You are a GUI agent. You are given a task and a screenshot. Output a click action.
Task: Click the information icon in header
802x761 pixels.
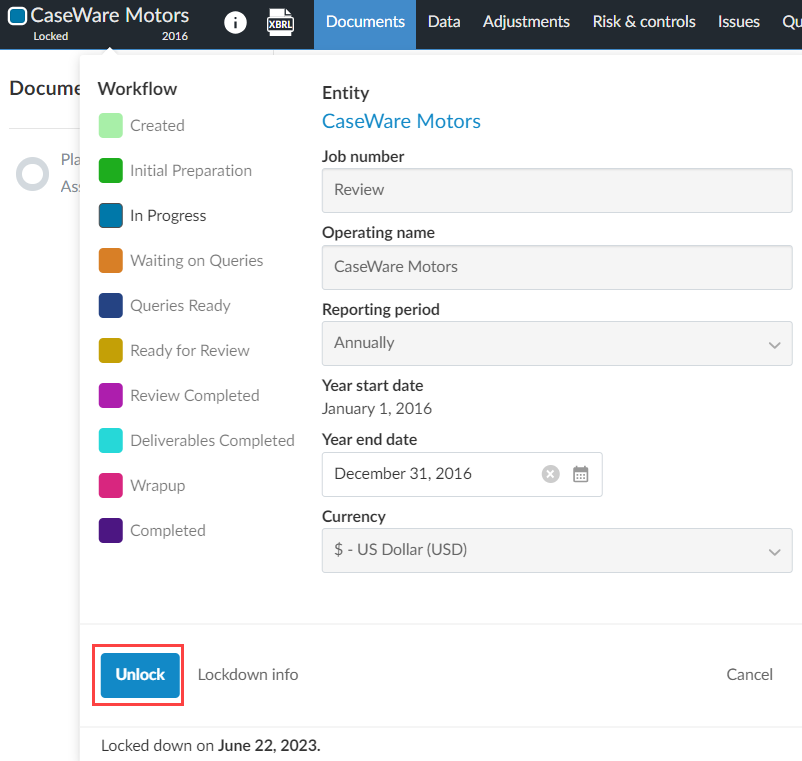pos(235,22)
